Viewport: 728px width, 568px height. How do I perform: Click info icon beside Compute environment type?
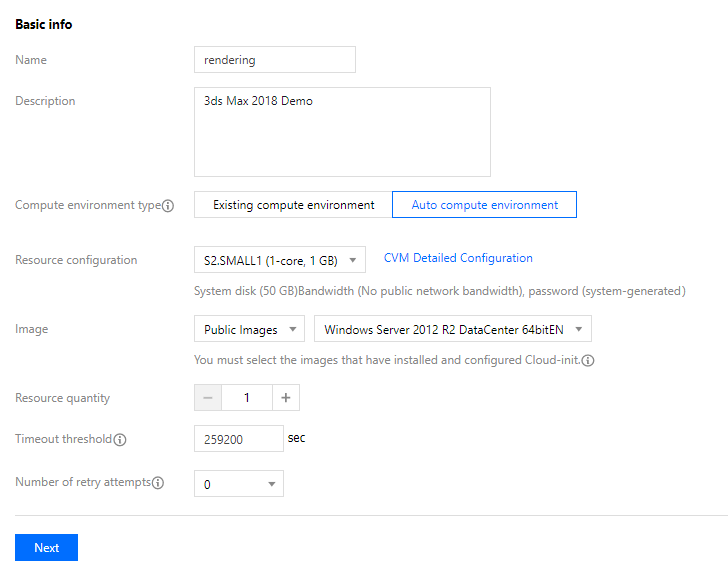[168, 206]
